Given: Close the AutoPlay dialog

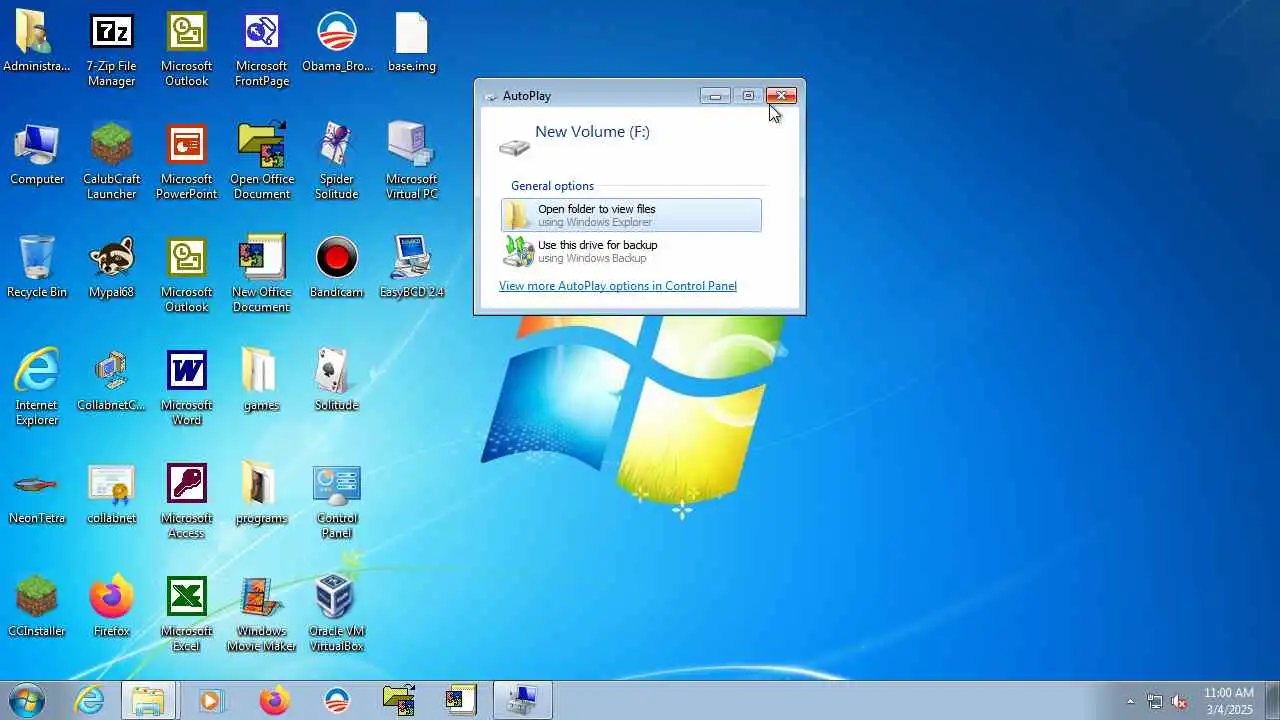Looking at the screenshot, I should click(x=781, y=96).
